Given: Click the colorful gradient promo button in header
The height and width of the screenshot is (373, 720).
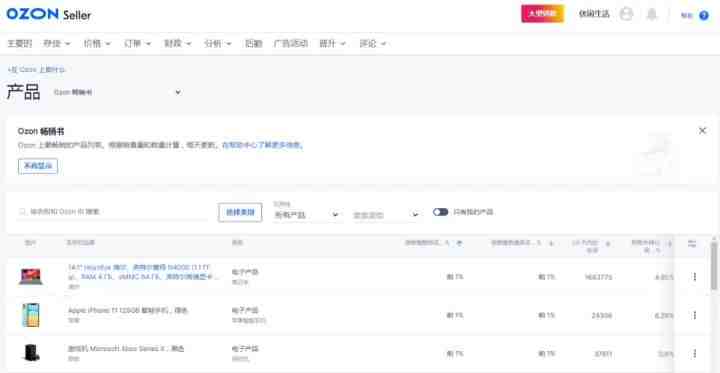Looking at the screenshot, I should tap(542, 14).
